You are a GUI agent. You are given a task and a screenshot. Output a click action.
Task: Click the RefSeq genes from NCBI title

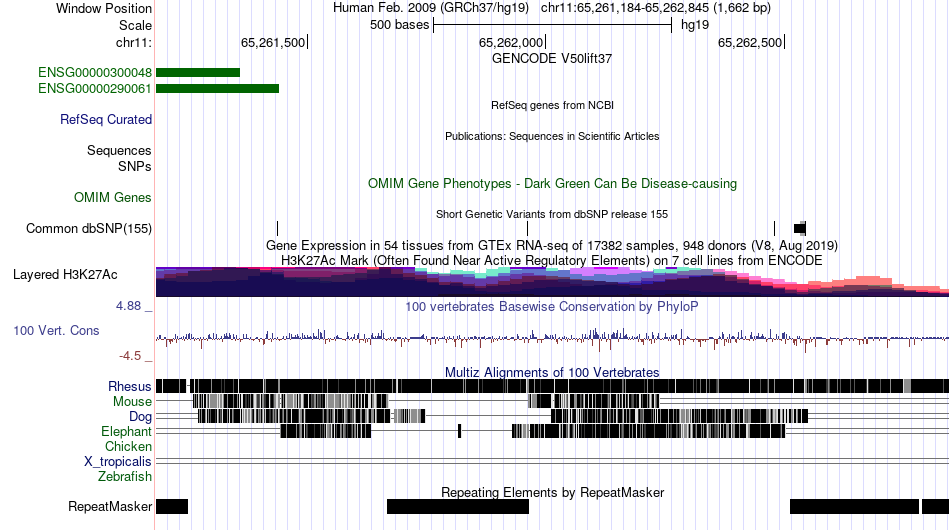[553, 105]
